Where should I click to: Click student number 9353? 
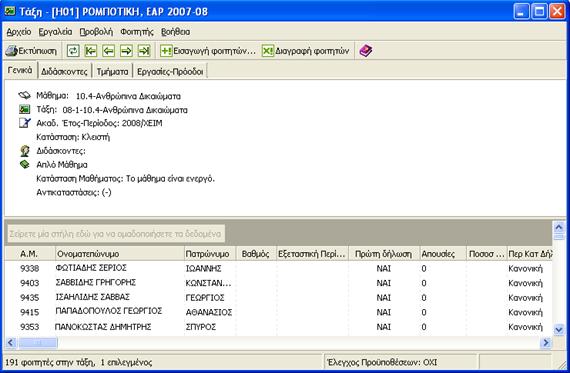pyautogui.click(x=29, y=326)
